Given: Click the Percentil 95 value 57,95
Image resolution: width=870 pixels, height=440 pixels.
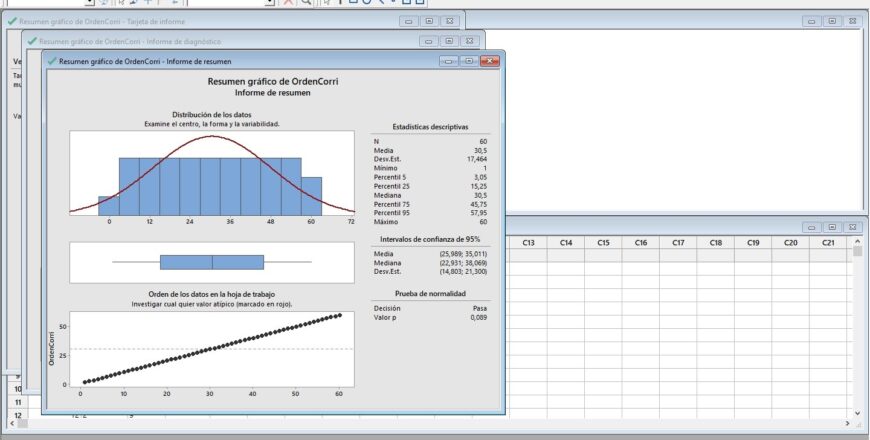Looking at the screenshot, I should [x=478, y=213].
